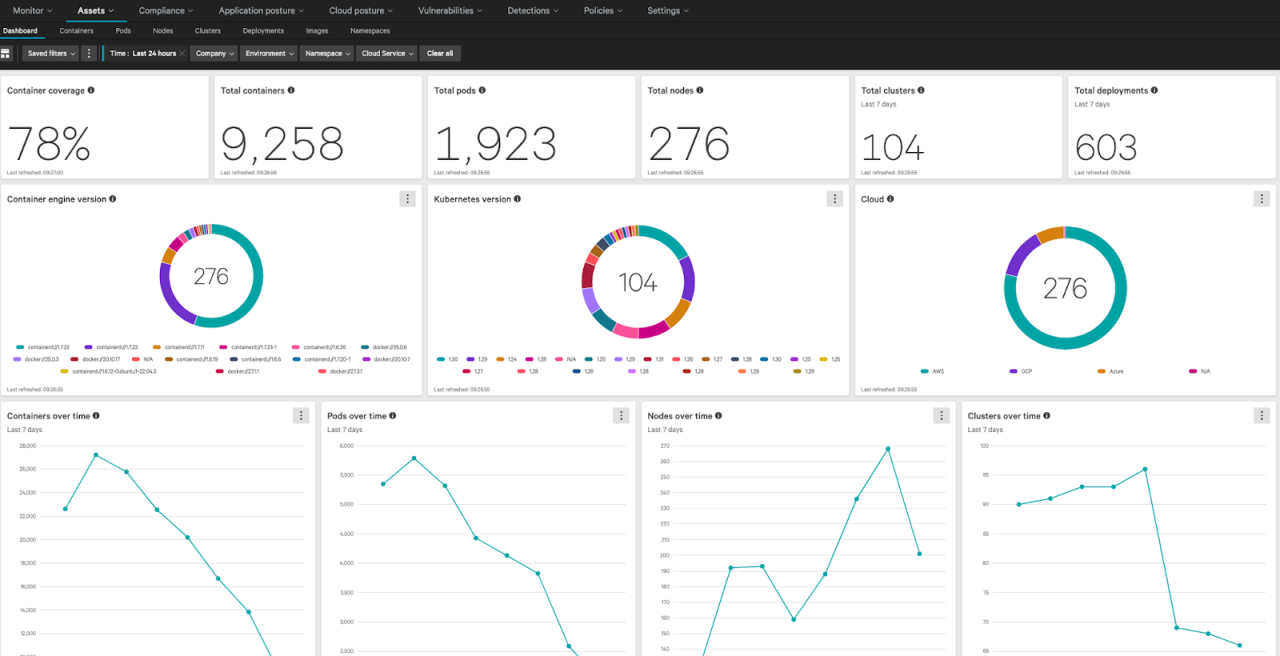The height and width of the screenshot is (656, 1280).
Task: Open the Namespace filter dropdown
Action: (x=326, y=53)
